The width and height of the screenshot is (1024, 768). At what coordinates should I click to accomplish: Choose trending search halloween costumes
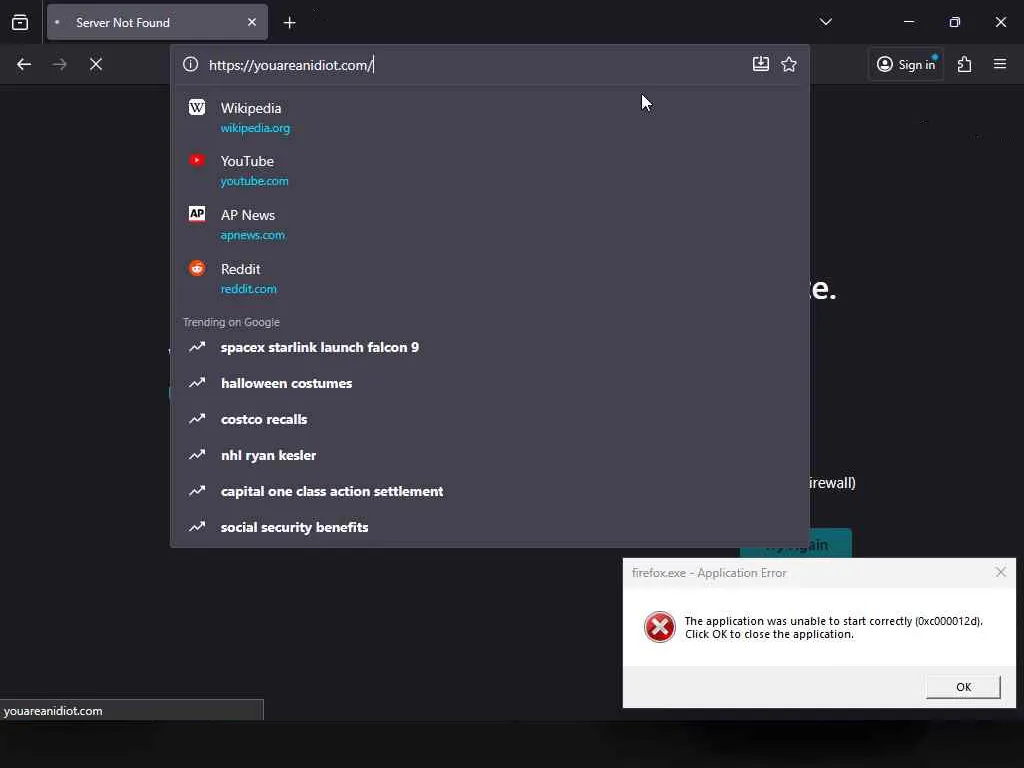[x=490, y=383]
